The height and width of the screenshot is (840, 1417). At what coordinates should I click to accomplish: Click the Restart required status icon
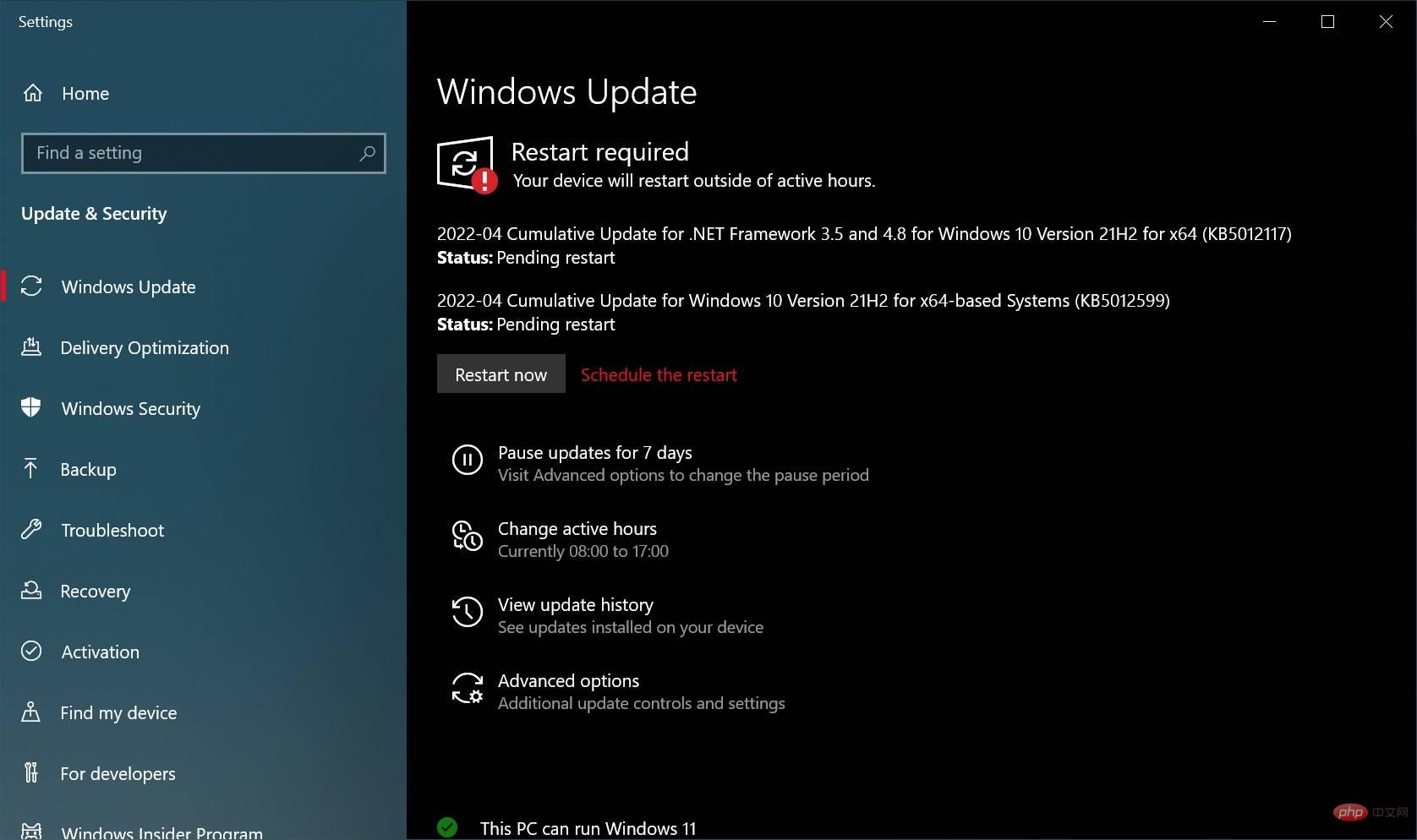(467, 165)
